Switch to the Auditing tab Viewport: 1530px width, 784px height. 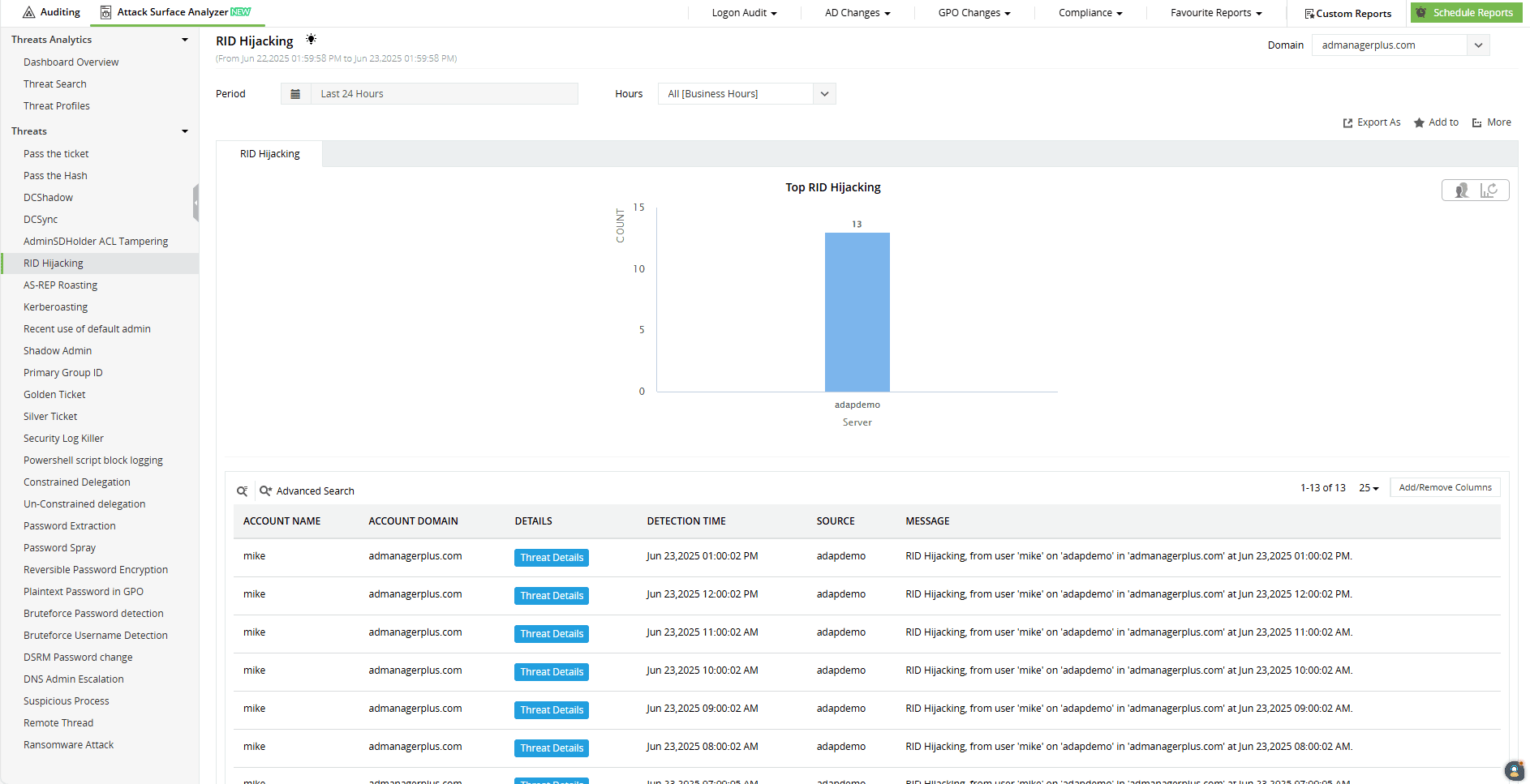51,12
